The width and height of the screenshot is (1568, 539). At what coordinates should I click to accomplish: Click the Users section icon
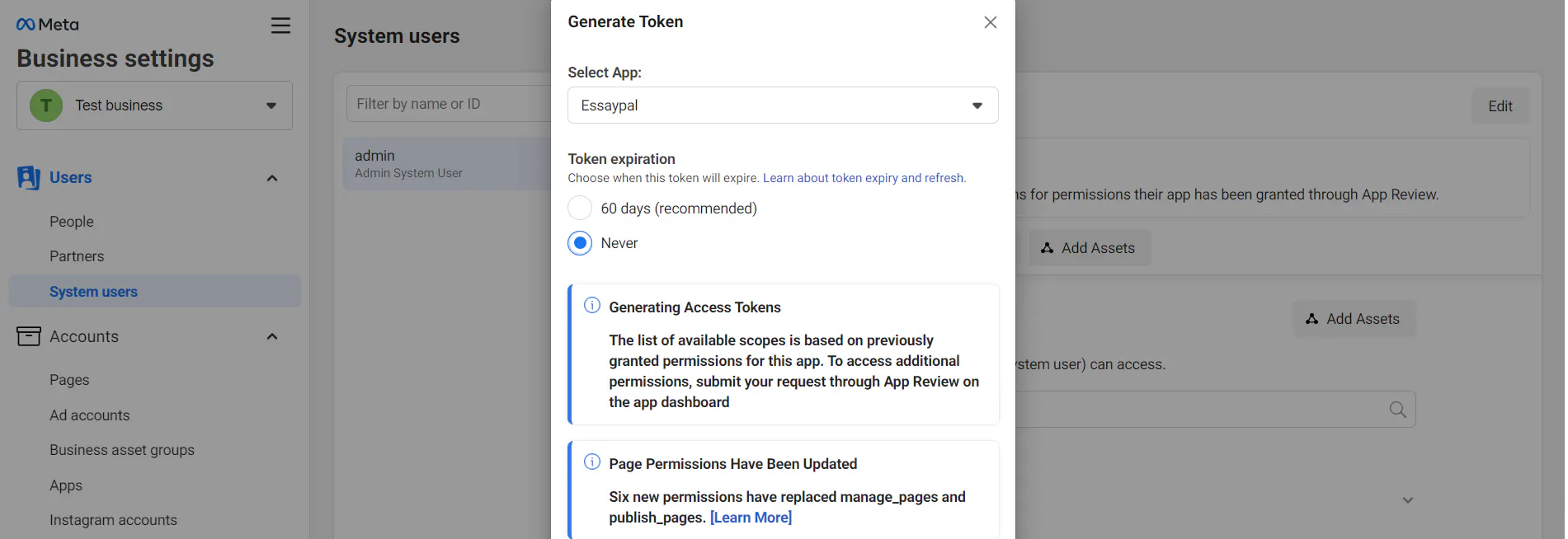(29, 178)
